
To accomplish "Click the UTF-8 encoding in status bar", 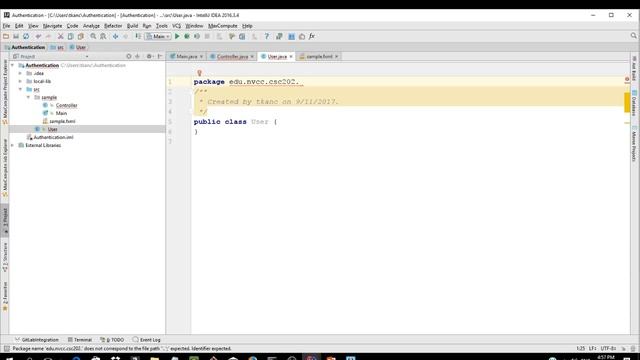I will click(608, 349).
